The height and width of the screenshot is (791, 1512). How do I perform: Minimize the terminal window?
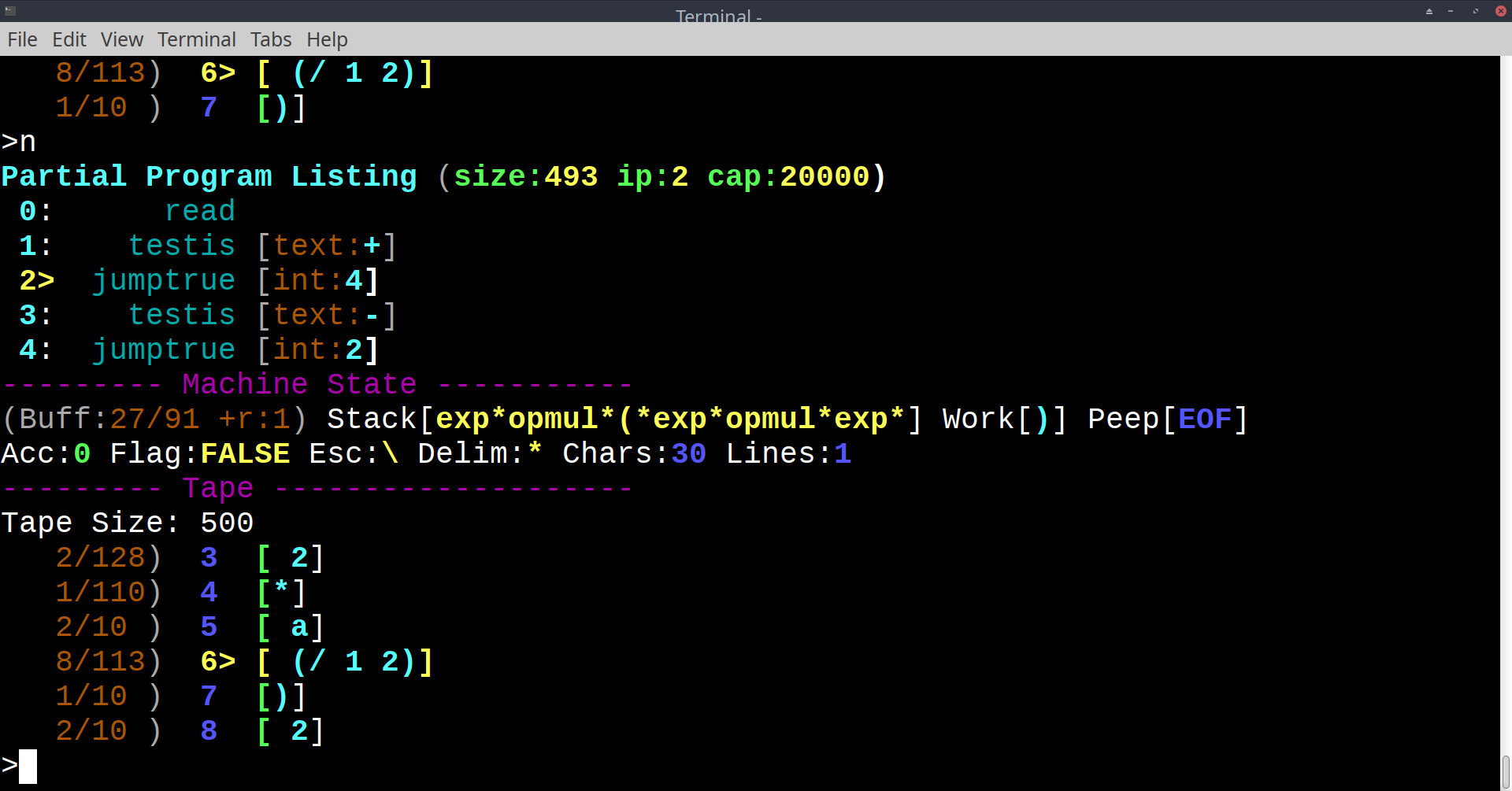click(1451, 11)
